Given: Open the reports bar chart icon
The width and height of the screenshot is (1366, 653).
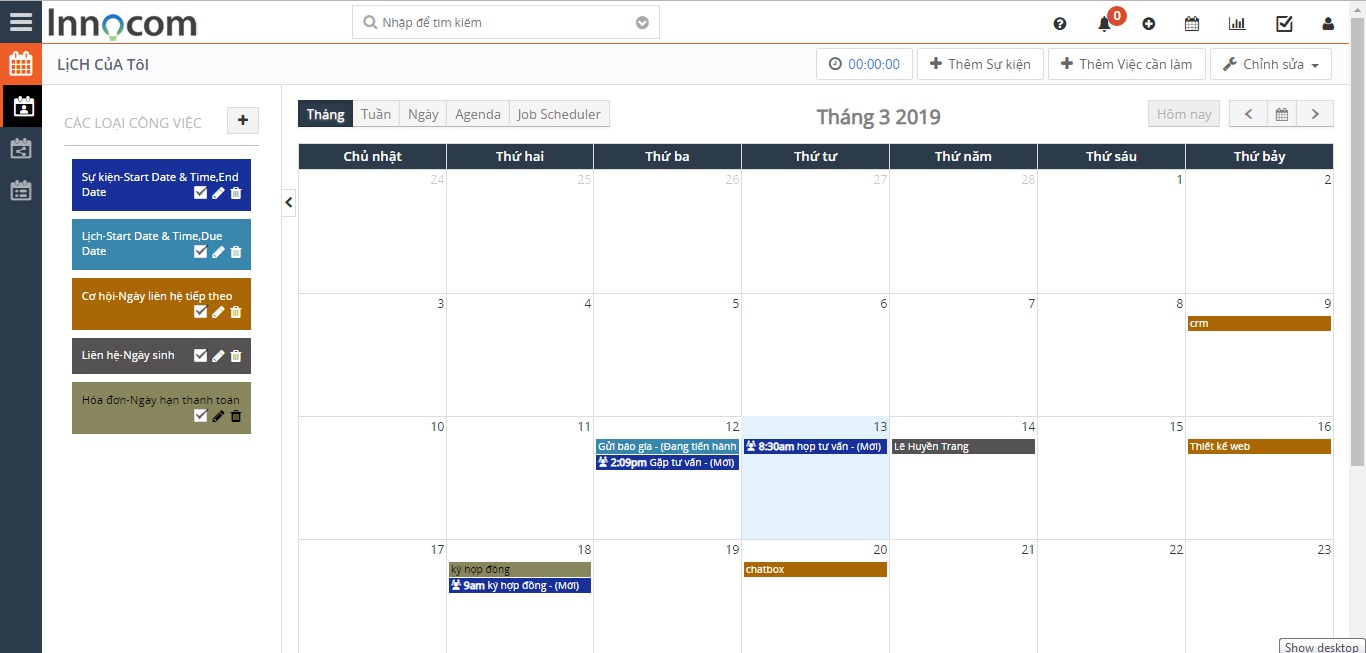Looking at the screenshot, I should coord(1237,24).
